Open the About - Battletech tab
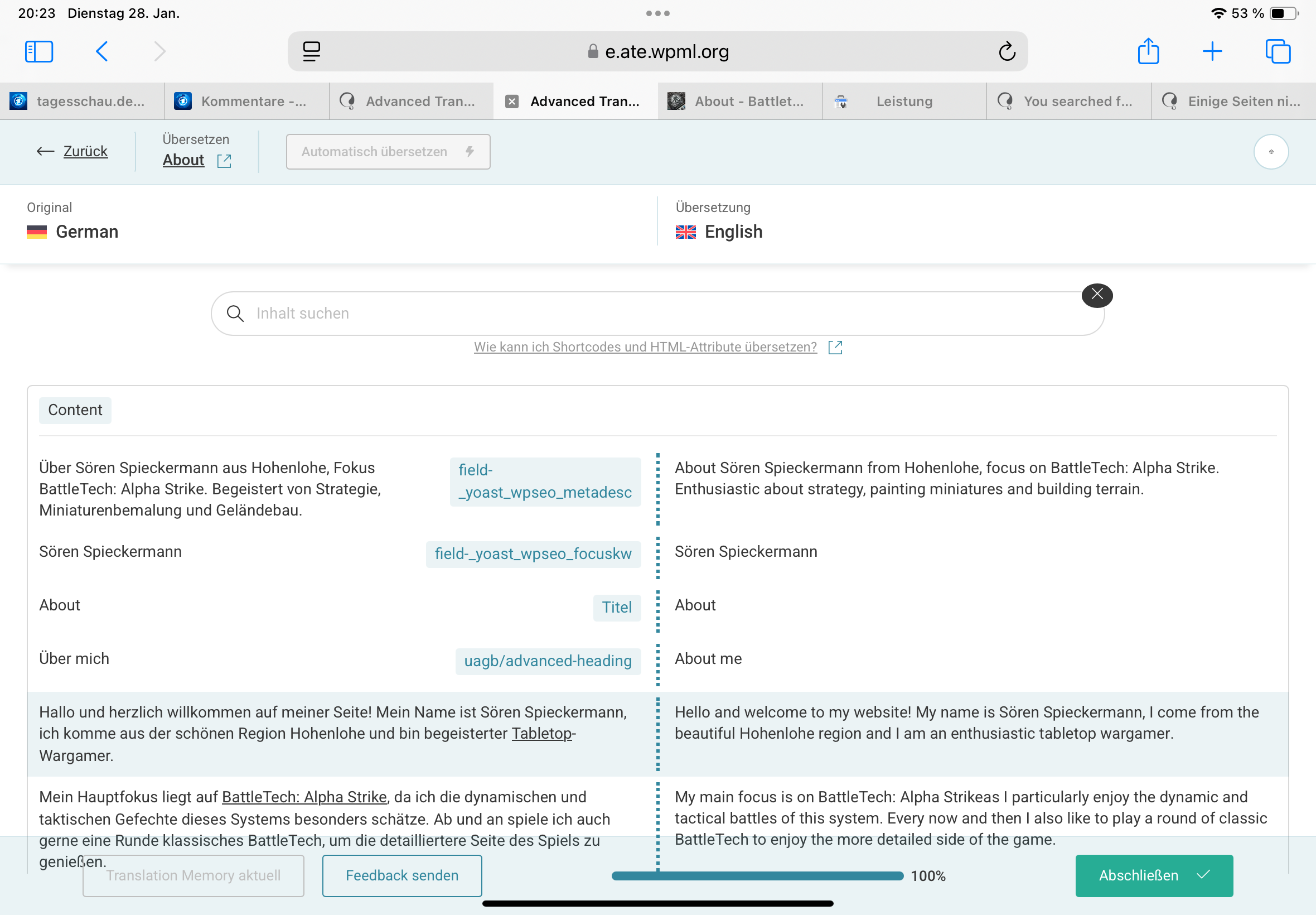 tap(739, 102)
